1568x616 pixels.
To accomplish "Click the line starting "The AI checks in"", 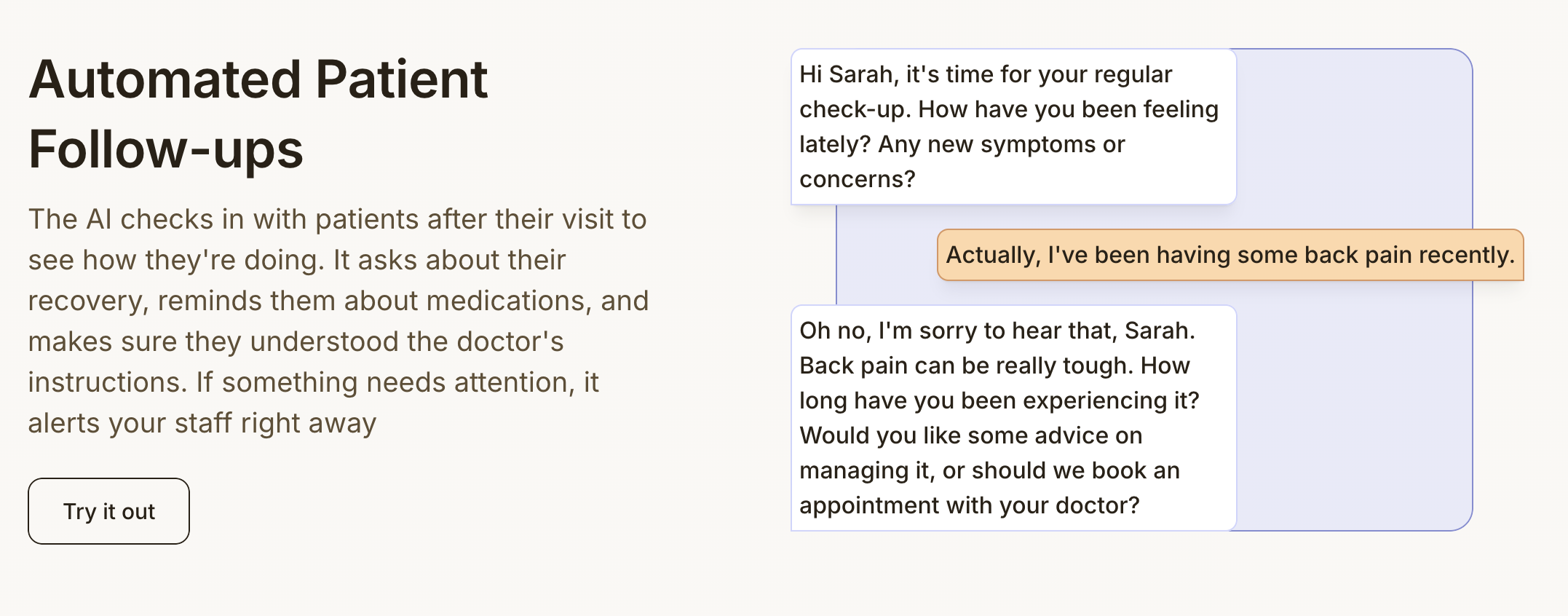I will point(337,219).
